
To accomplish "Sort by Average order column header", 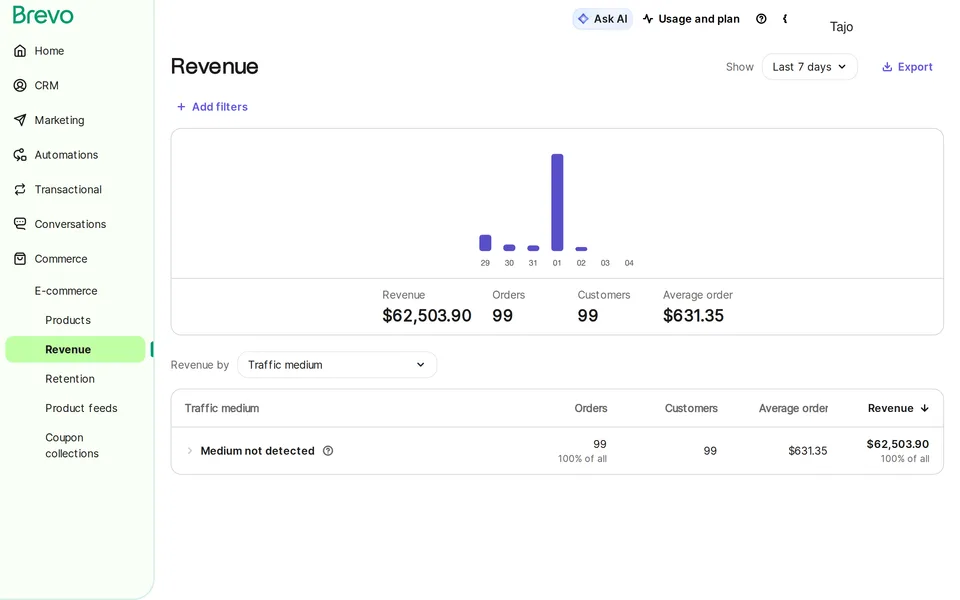I will click(x=793, y=408).
